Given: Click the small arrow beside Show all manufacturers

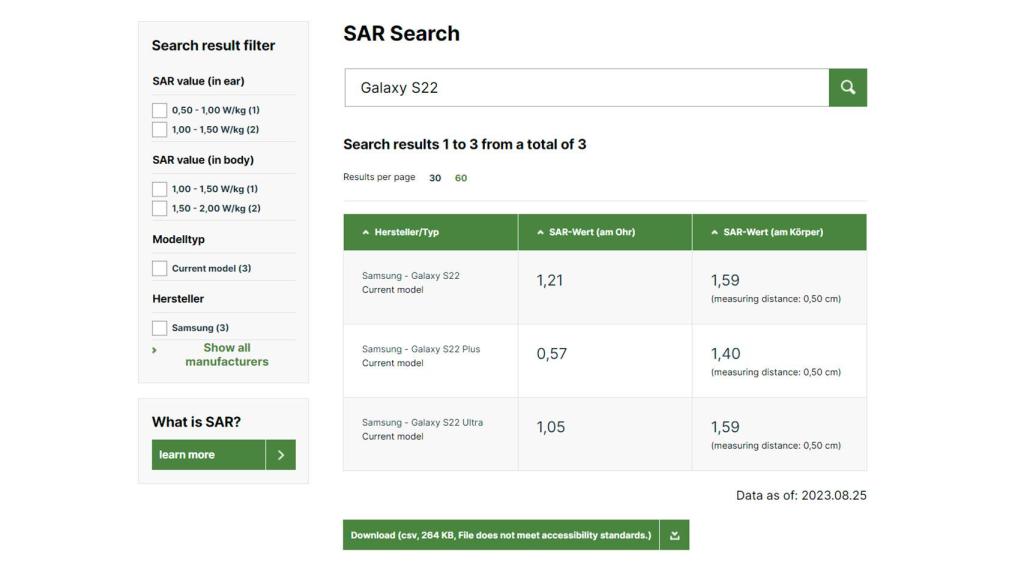Looking at the screenshot, I should click(154, 350).
